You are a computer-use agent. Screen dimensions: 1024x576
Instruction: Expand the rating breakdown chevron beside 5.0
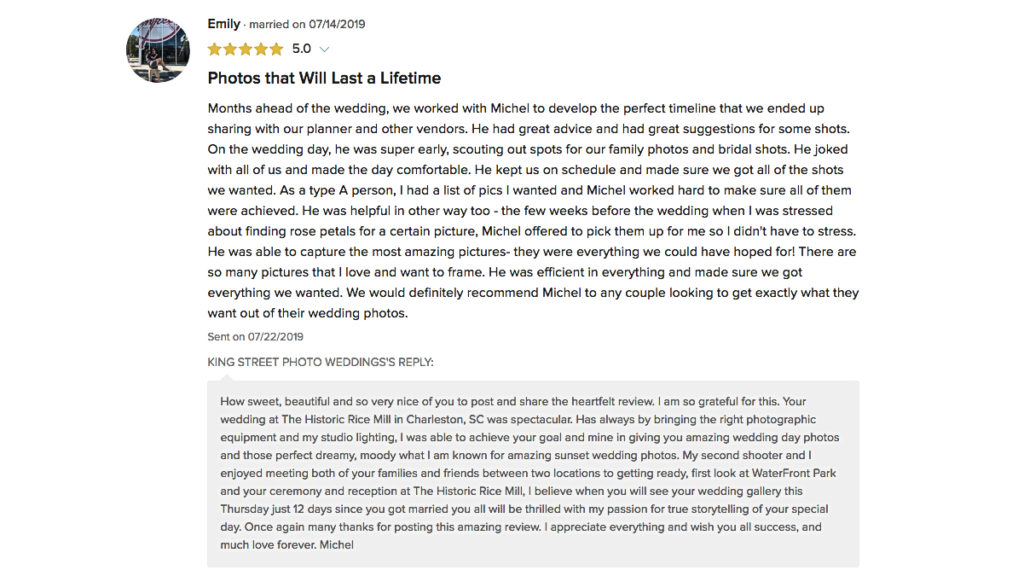325,50
